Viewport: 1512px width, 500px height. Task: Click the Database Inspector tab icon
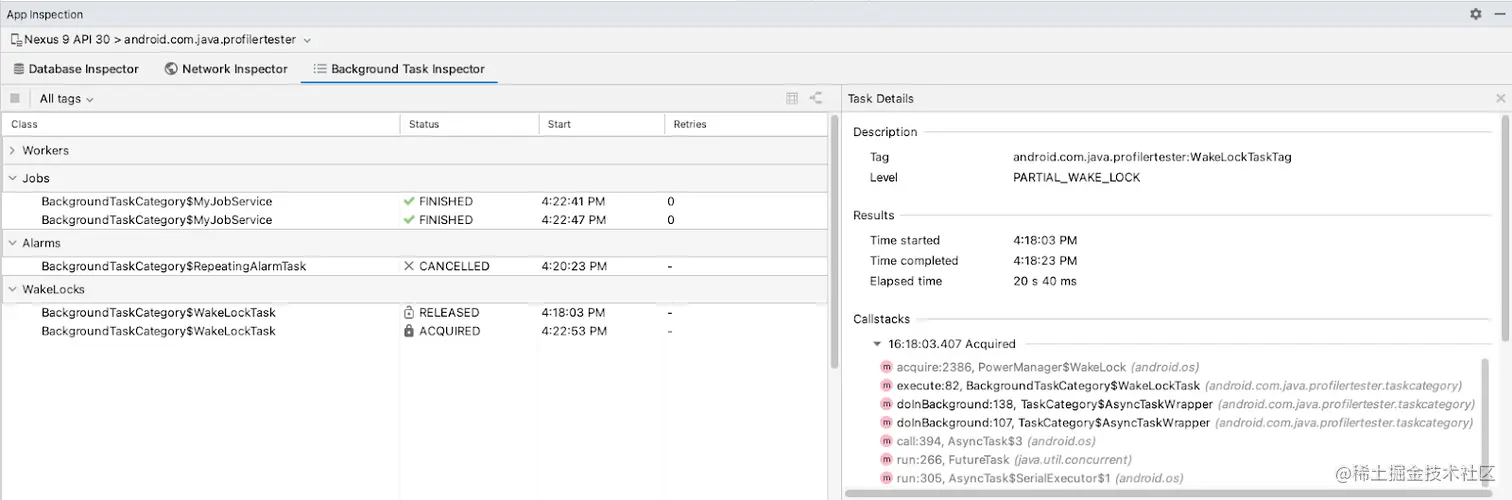(x=18, y=69)
